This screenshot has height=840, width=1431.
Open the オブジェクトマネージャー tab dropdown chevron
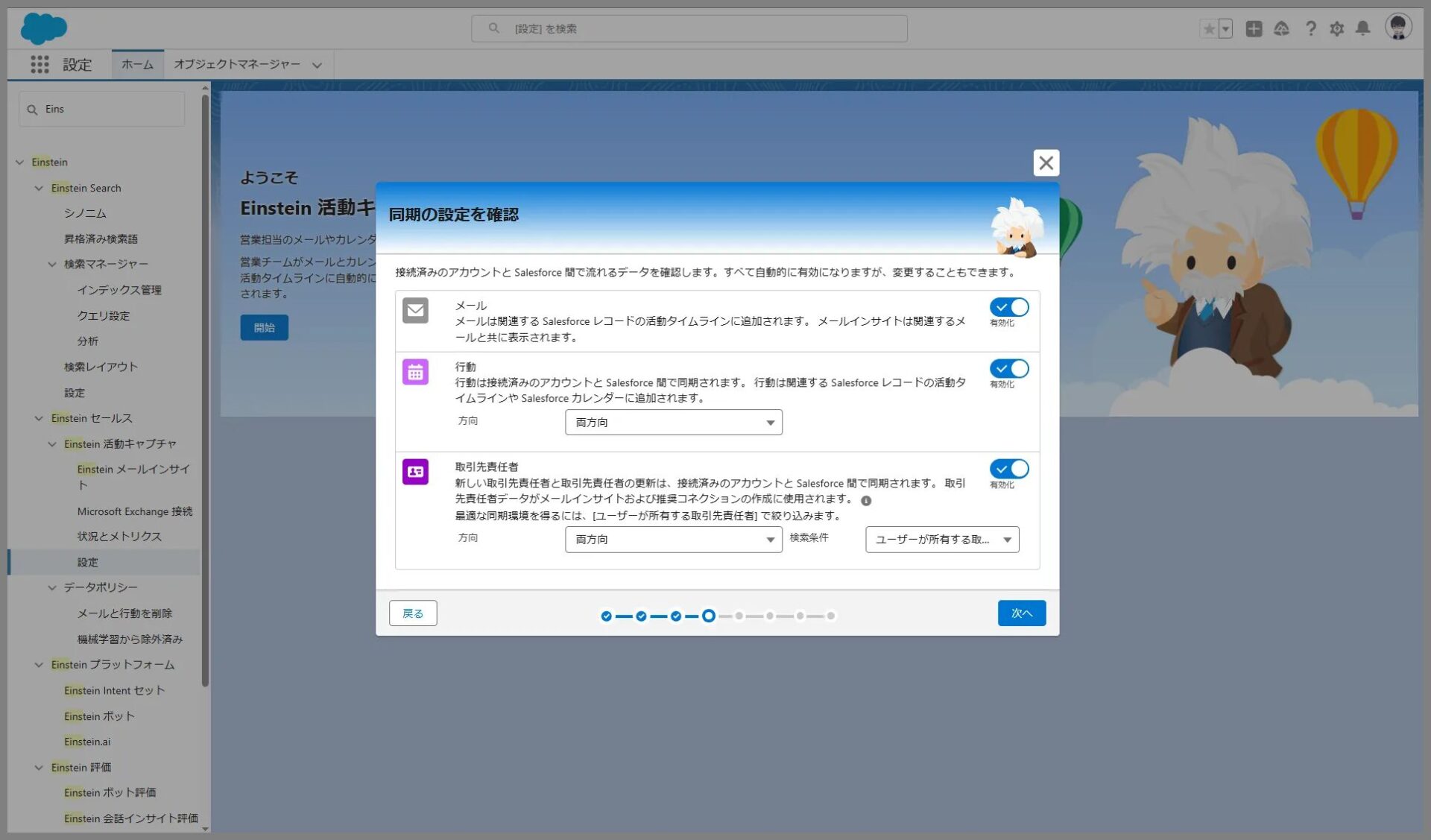click(317, 66)
